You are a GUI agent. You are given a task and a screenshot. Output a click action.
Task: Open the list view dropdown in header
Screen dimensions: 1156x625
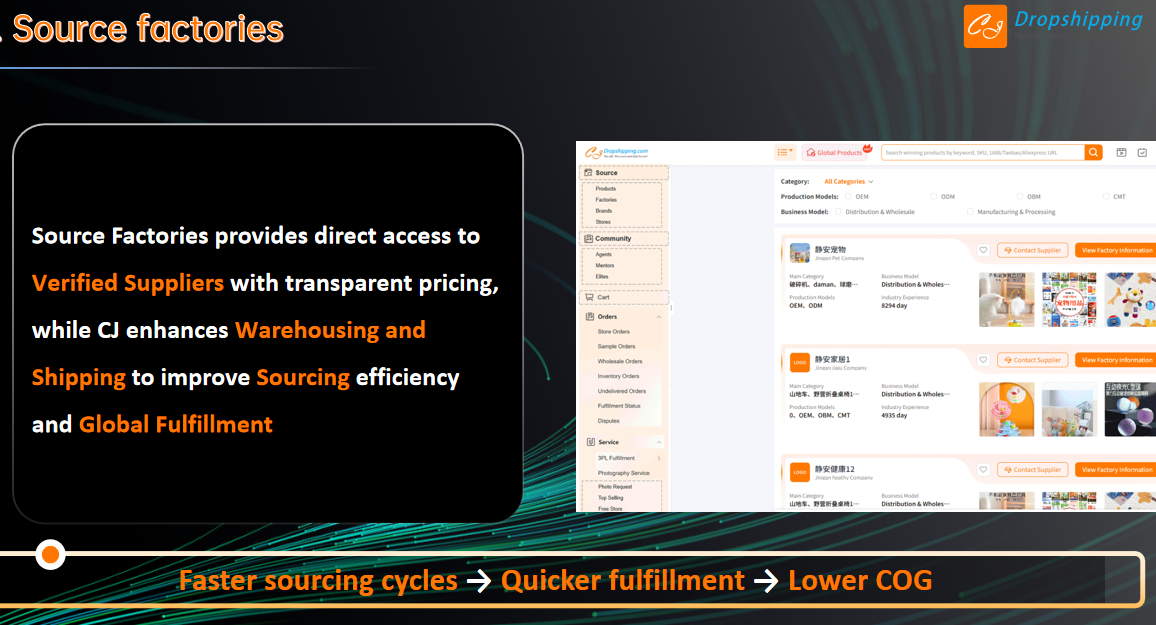785,152
